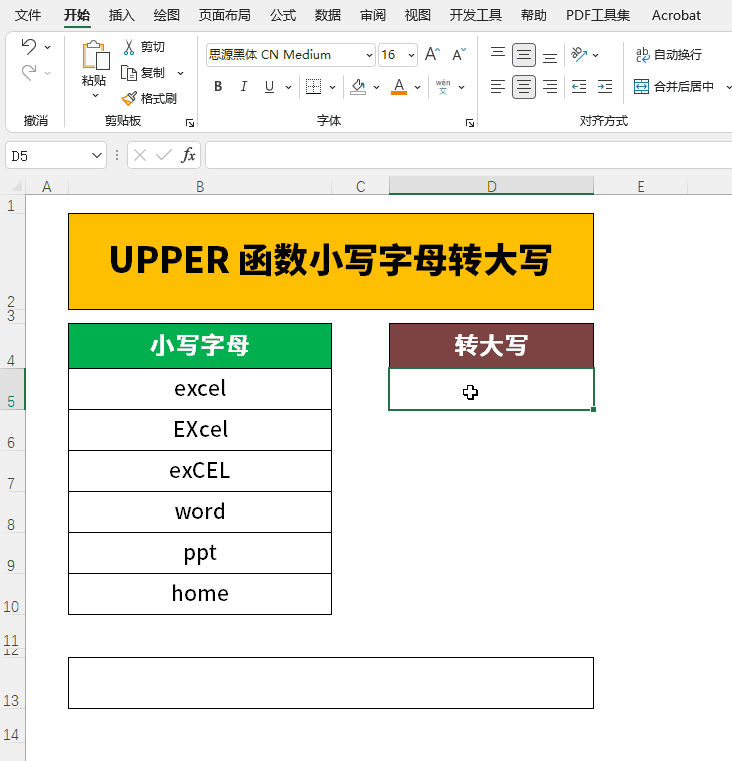Expand the Name Box dropdown
Screen dimensions: 732x761
(x=97, y=155)
